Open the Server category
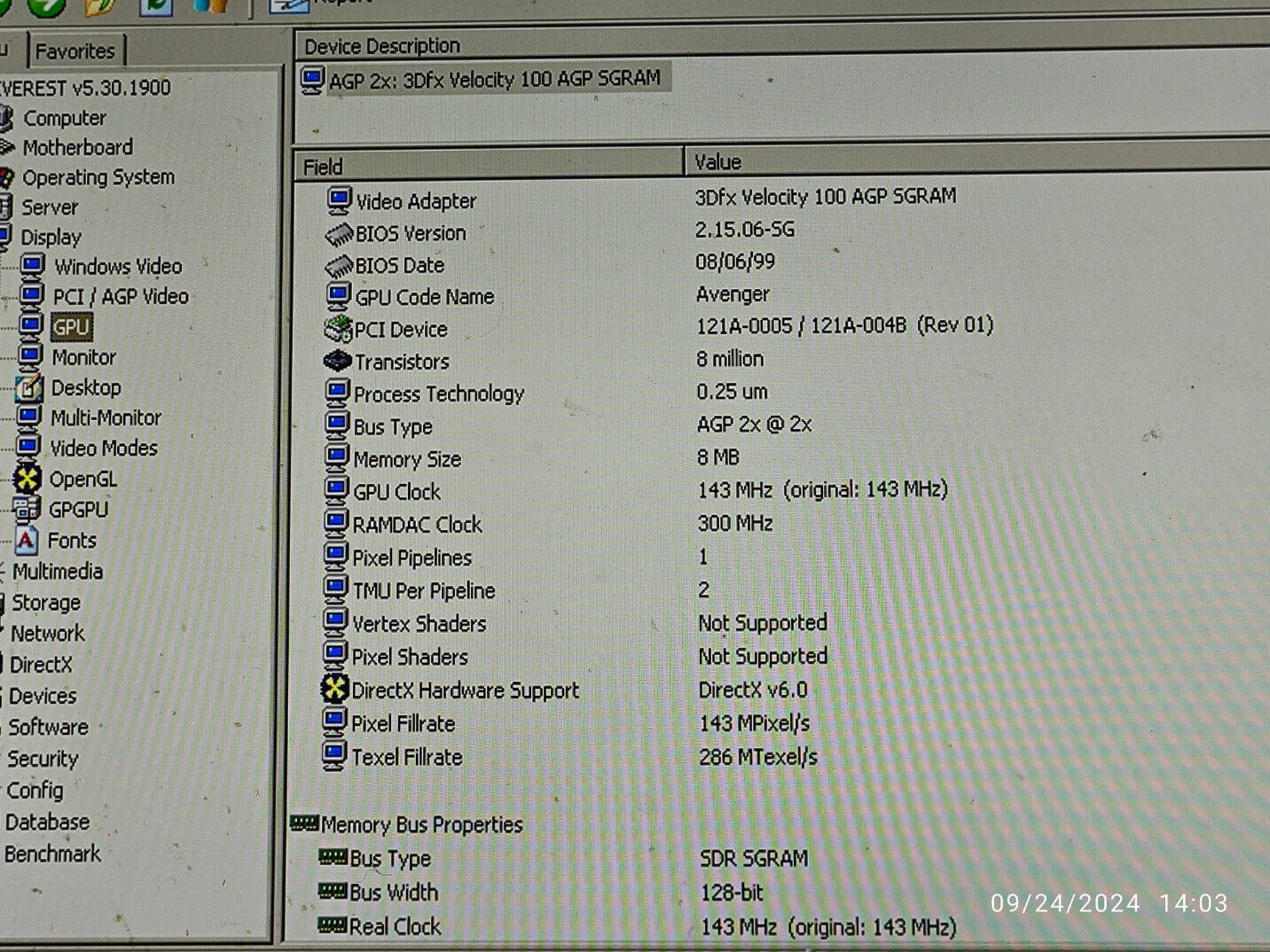 [50, 207]
